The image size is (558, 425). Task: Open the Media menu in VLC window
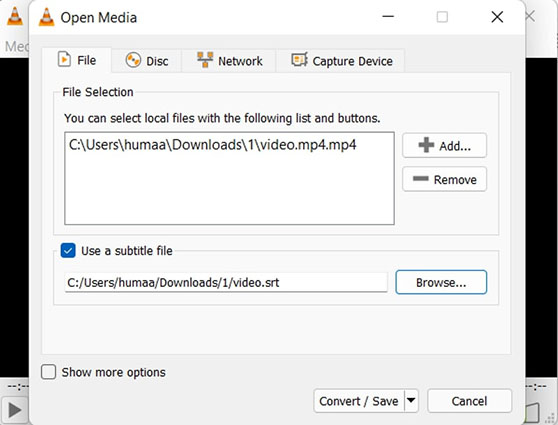(16, 47)
